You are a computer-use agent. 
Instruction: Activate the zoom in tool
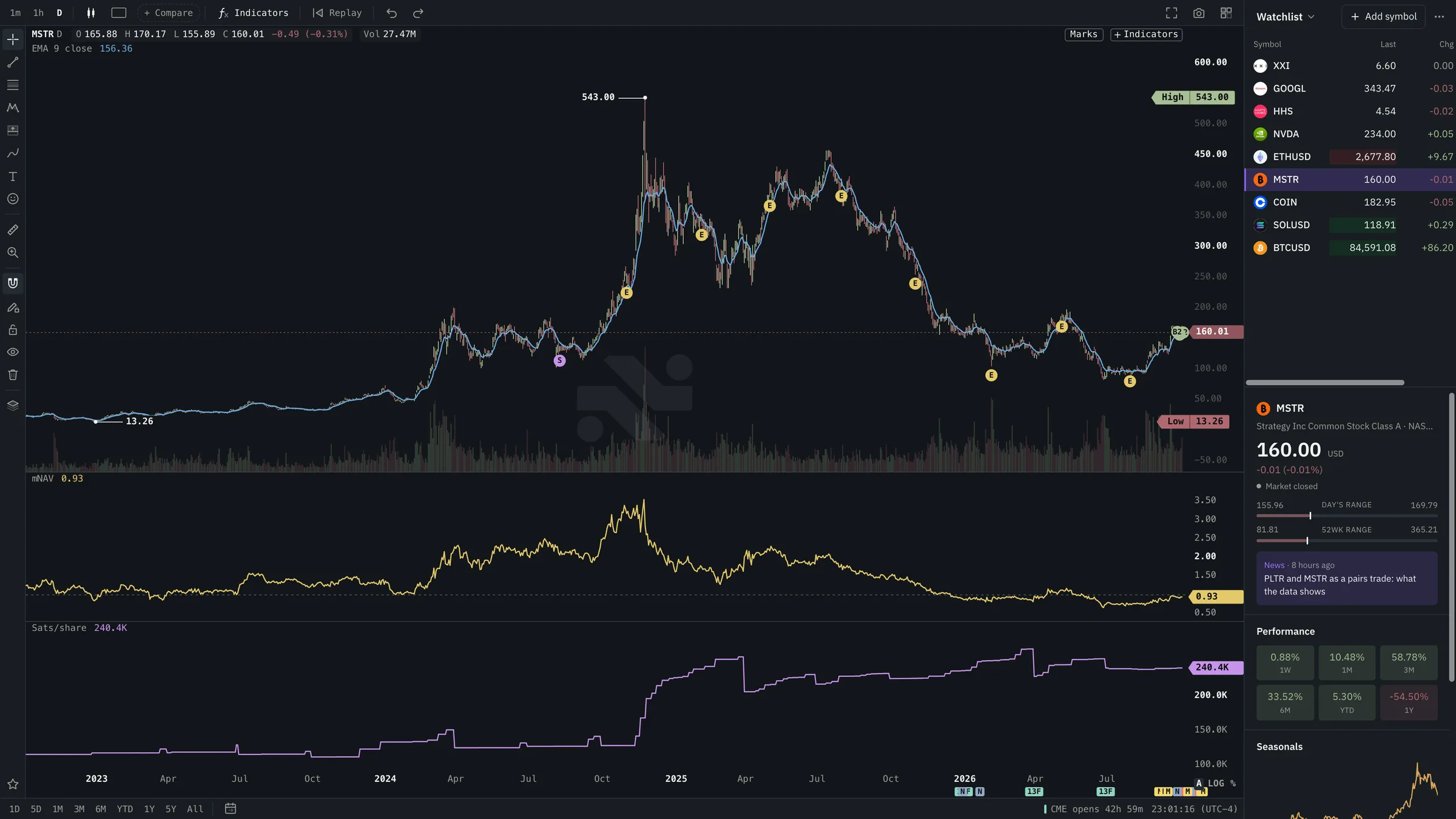pyautogui.click(x=13, y=252)
